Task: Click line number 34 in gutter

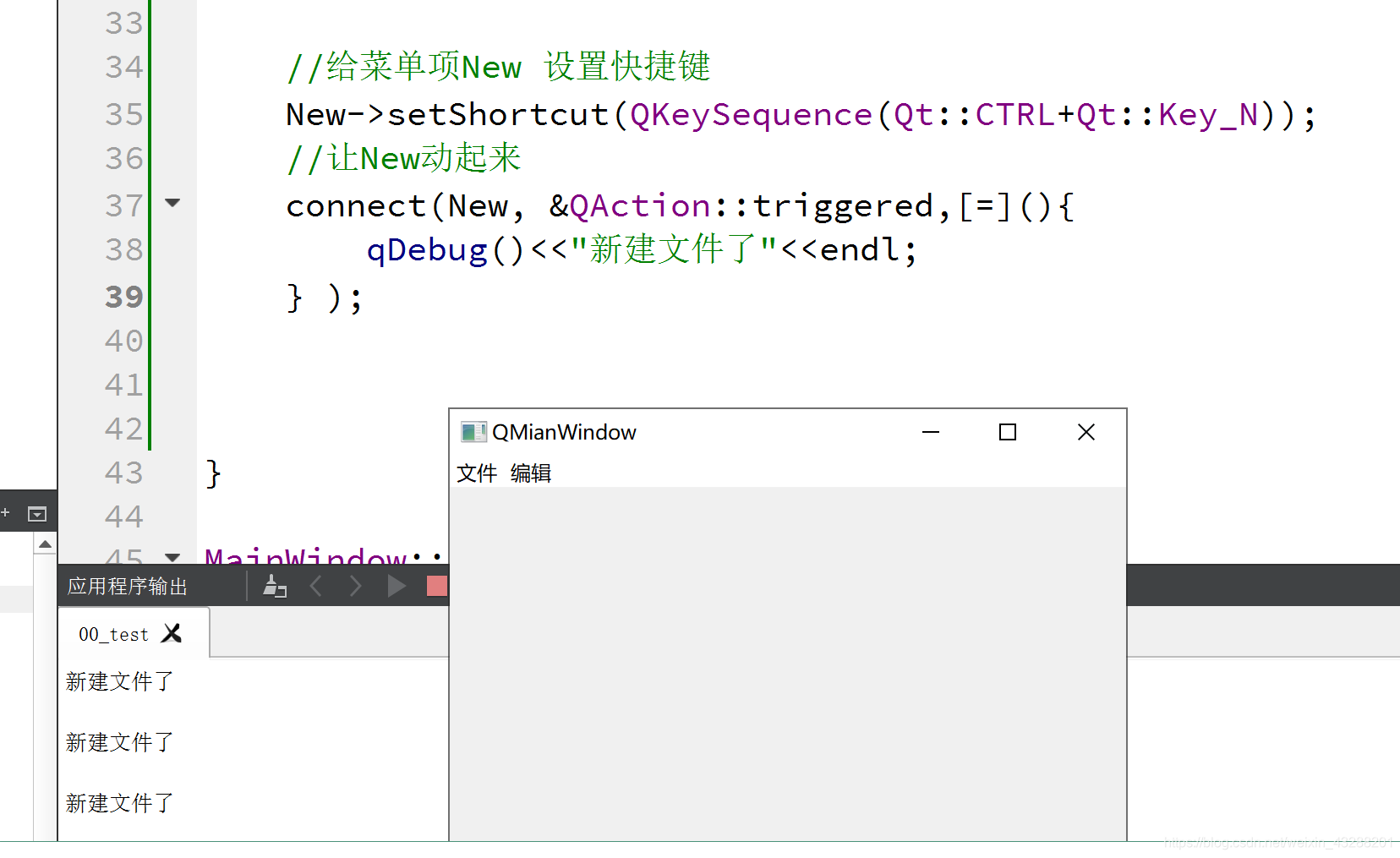Action: (124, 67)
